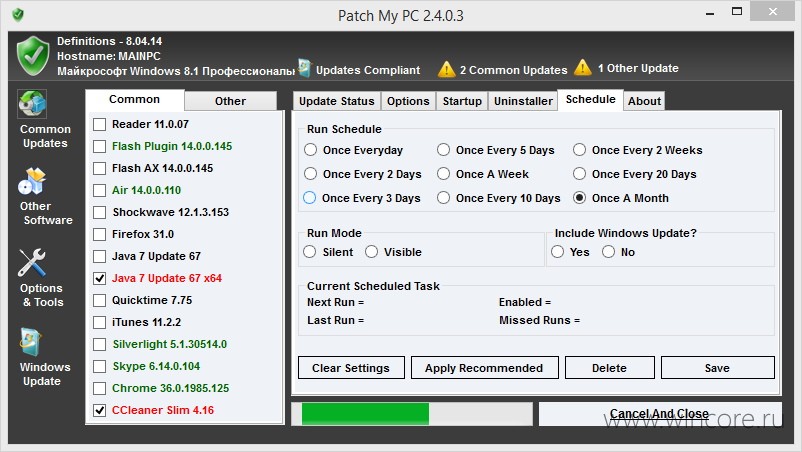Click the title bar shield app icon
Screen dimensions: 802x452
click(x=18, y=15)
